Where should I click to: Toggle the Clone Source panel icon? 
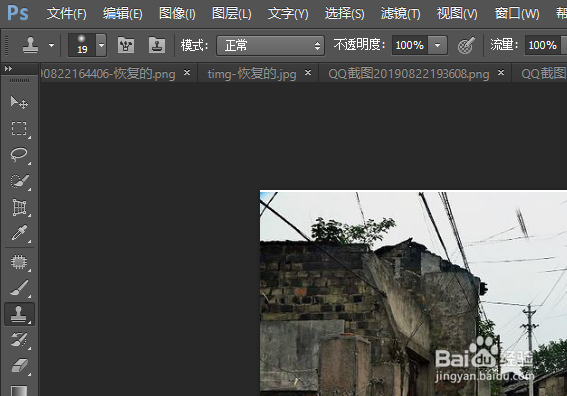[157, 45]
